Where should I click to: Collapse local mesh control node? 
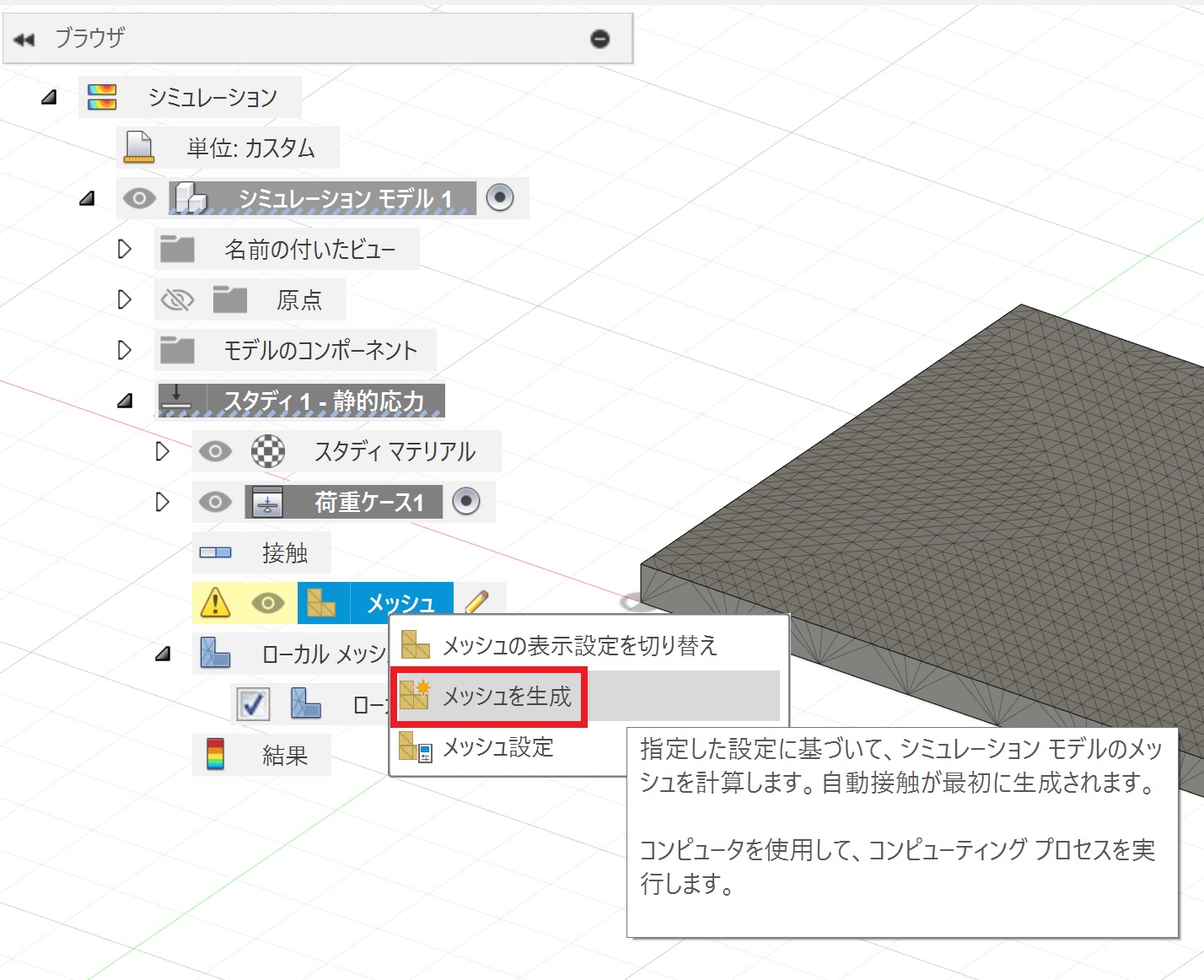pyautogui.click(x=163, y=654)
